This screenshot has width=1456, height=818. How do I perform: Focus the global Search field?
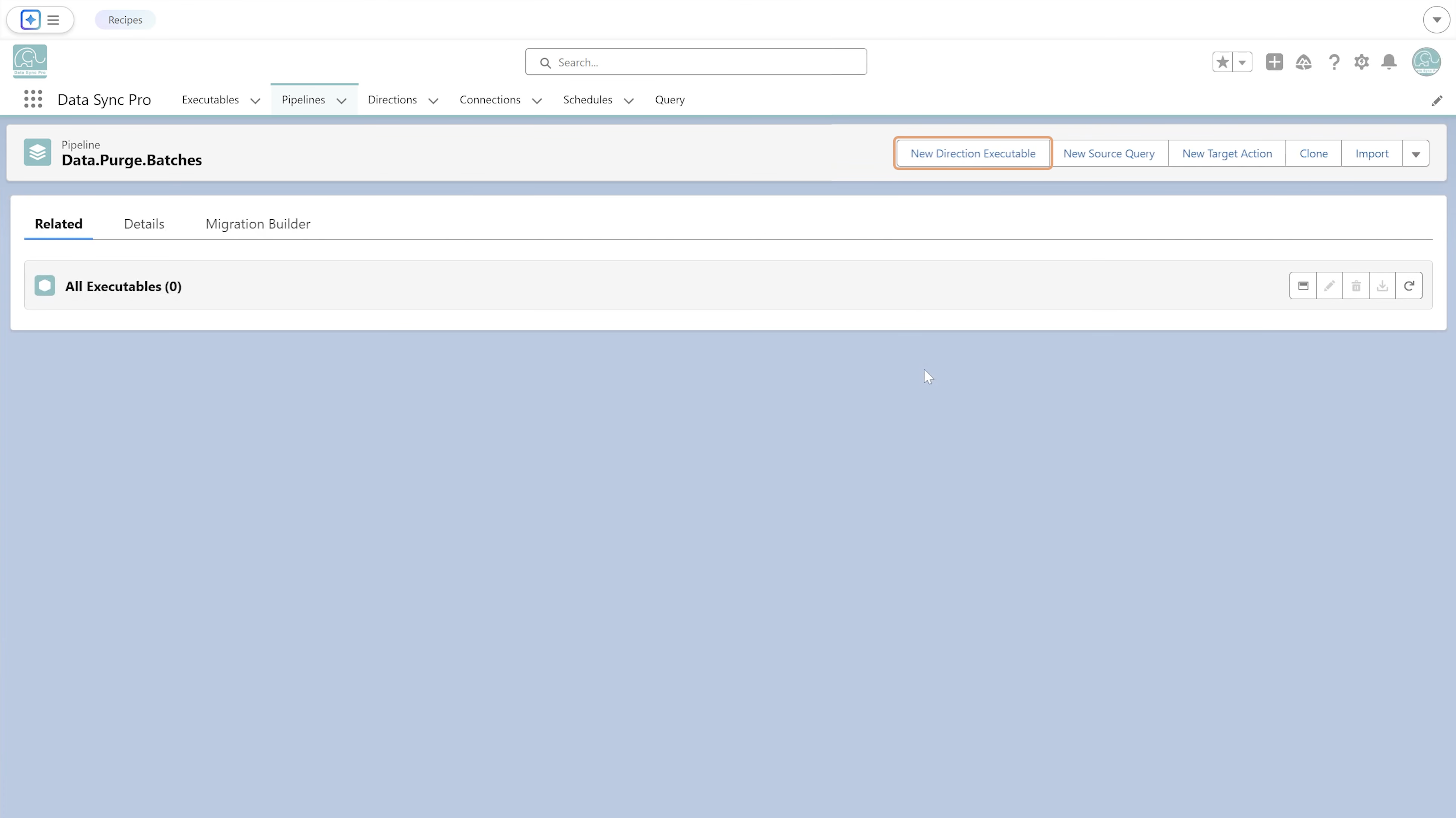[696, 61]
